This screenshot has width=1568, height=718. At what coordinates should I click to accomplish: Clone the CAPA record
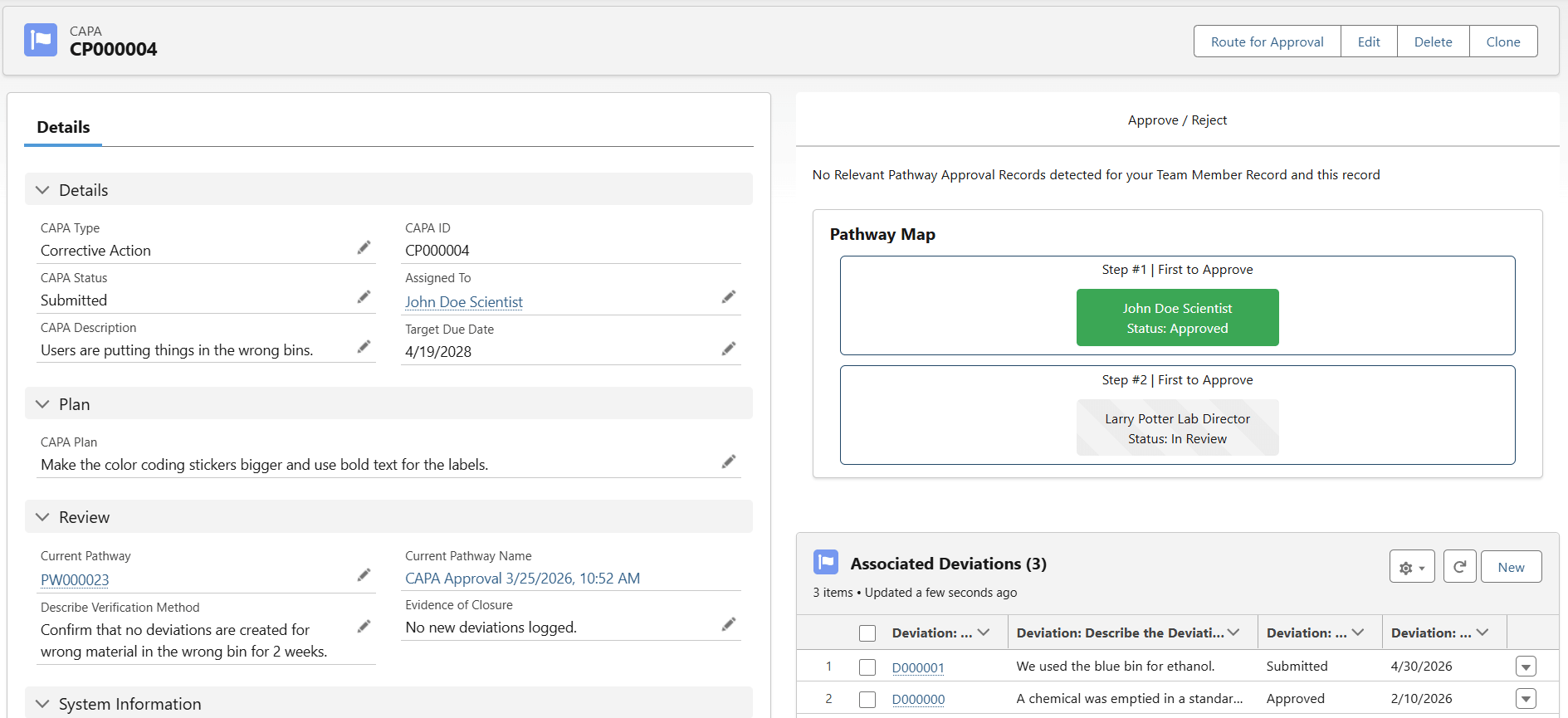[1503, 42]
